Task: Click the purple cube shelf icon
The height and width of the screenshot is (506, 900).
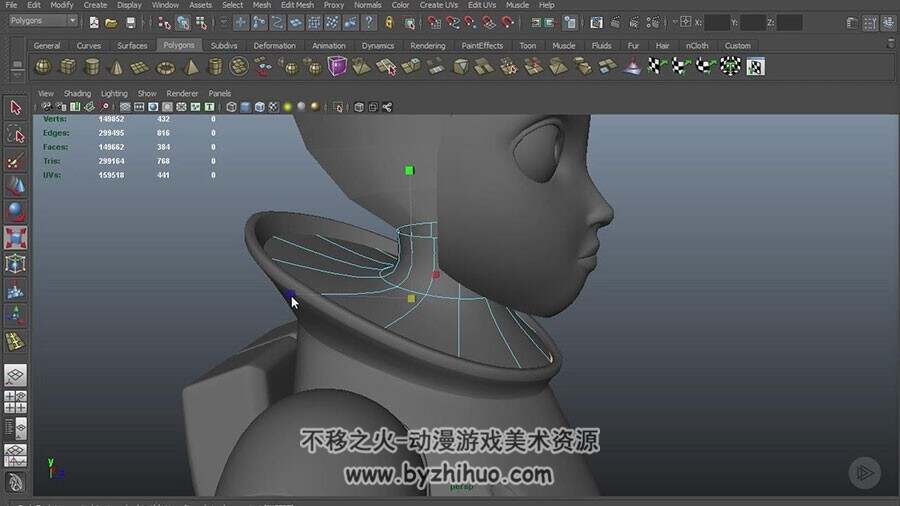Action: 337,67
